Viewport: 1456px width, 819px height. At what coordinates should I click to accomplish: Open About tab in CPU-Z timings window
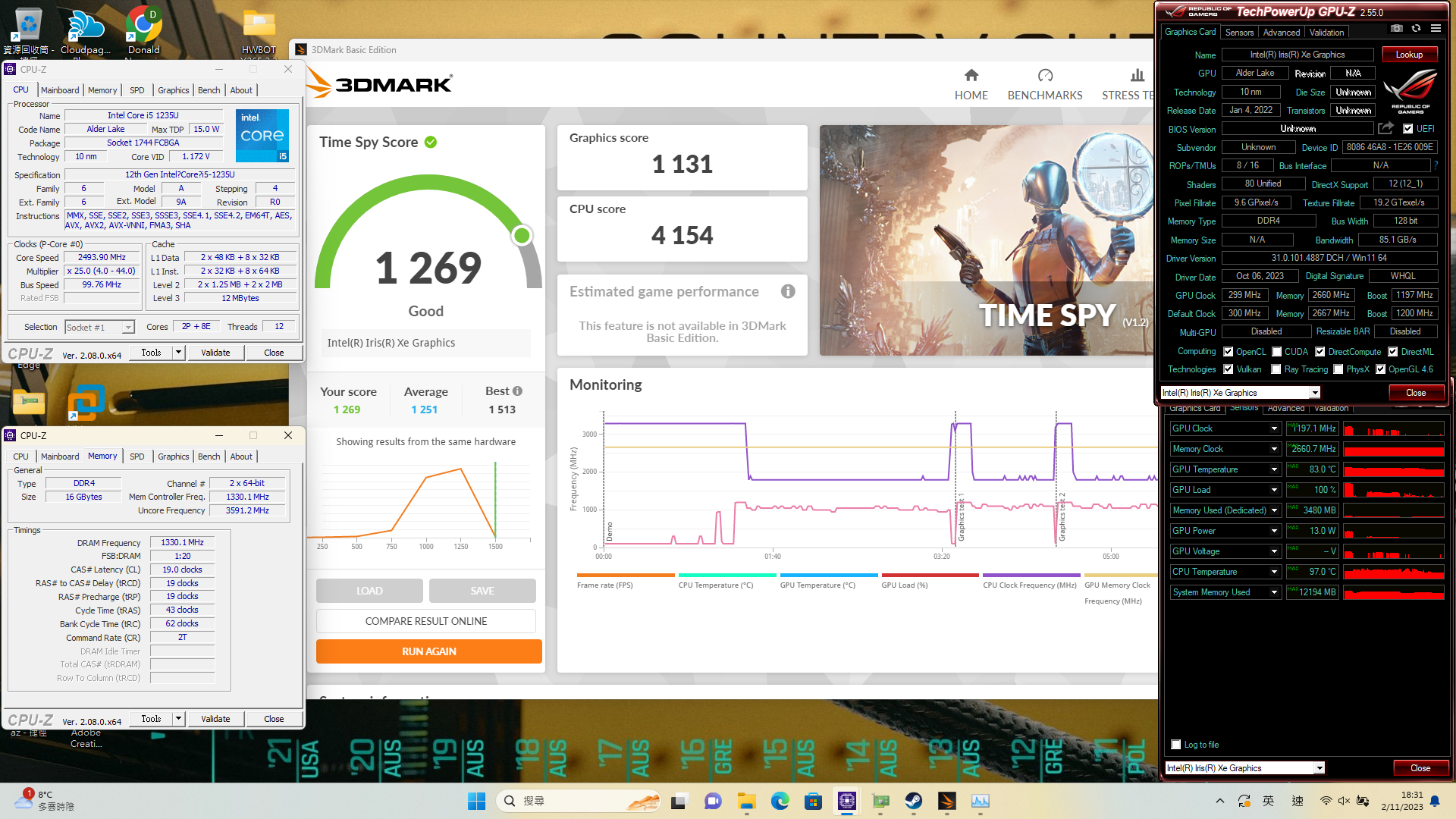[x=241, y=457]
